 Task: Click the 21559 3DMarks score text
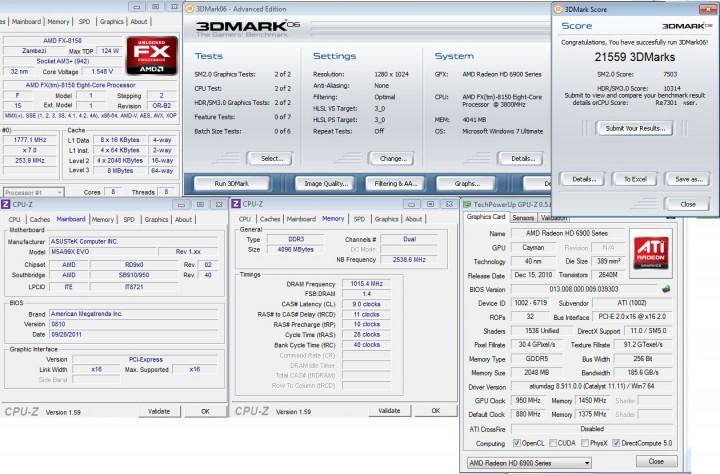click(635, 57)
